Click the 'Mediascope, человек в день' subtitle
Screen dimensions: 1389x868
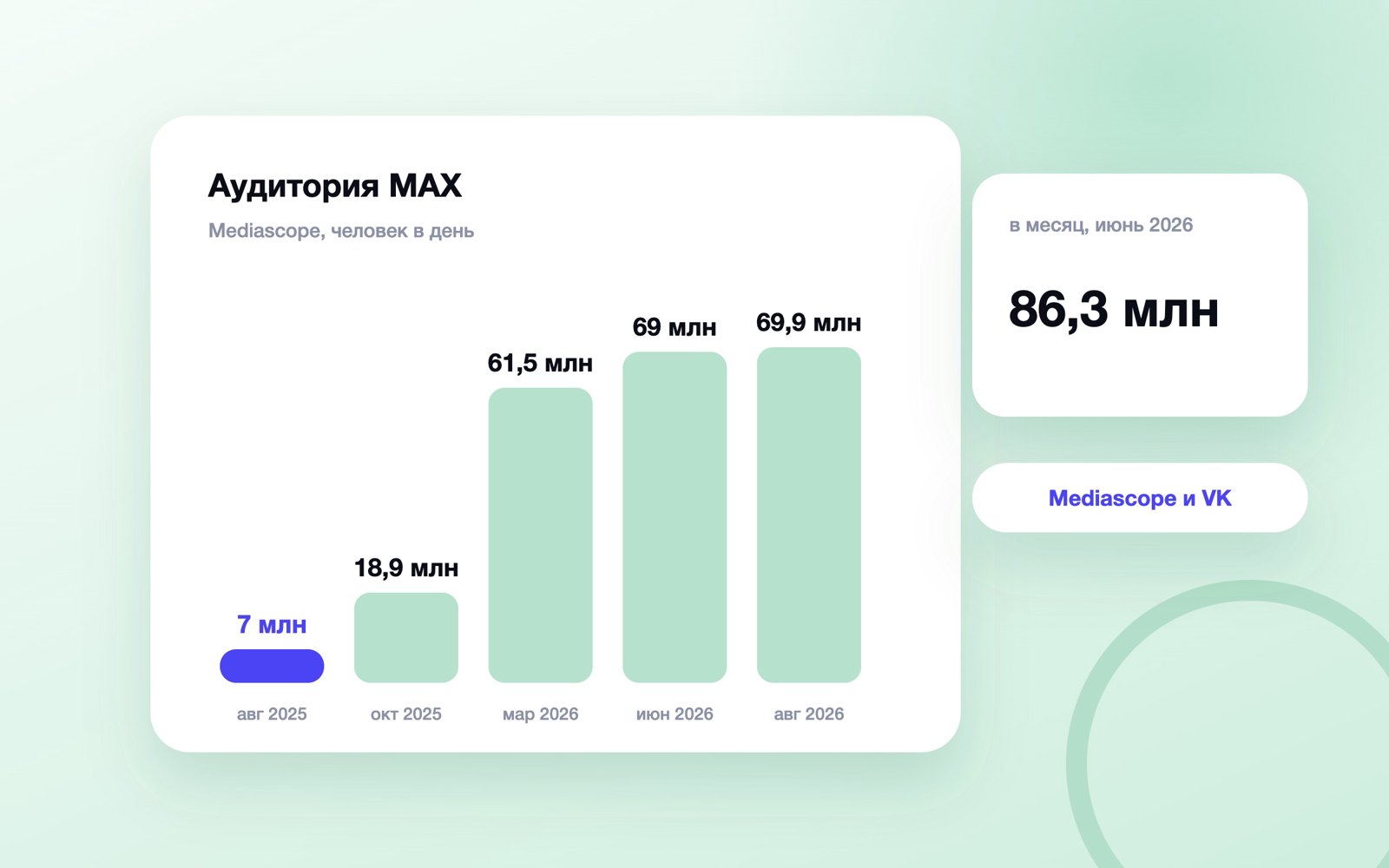tap(341, 231)
